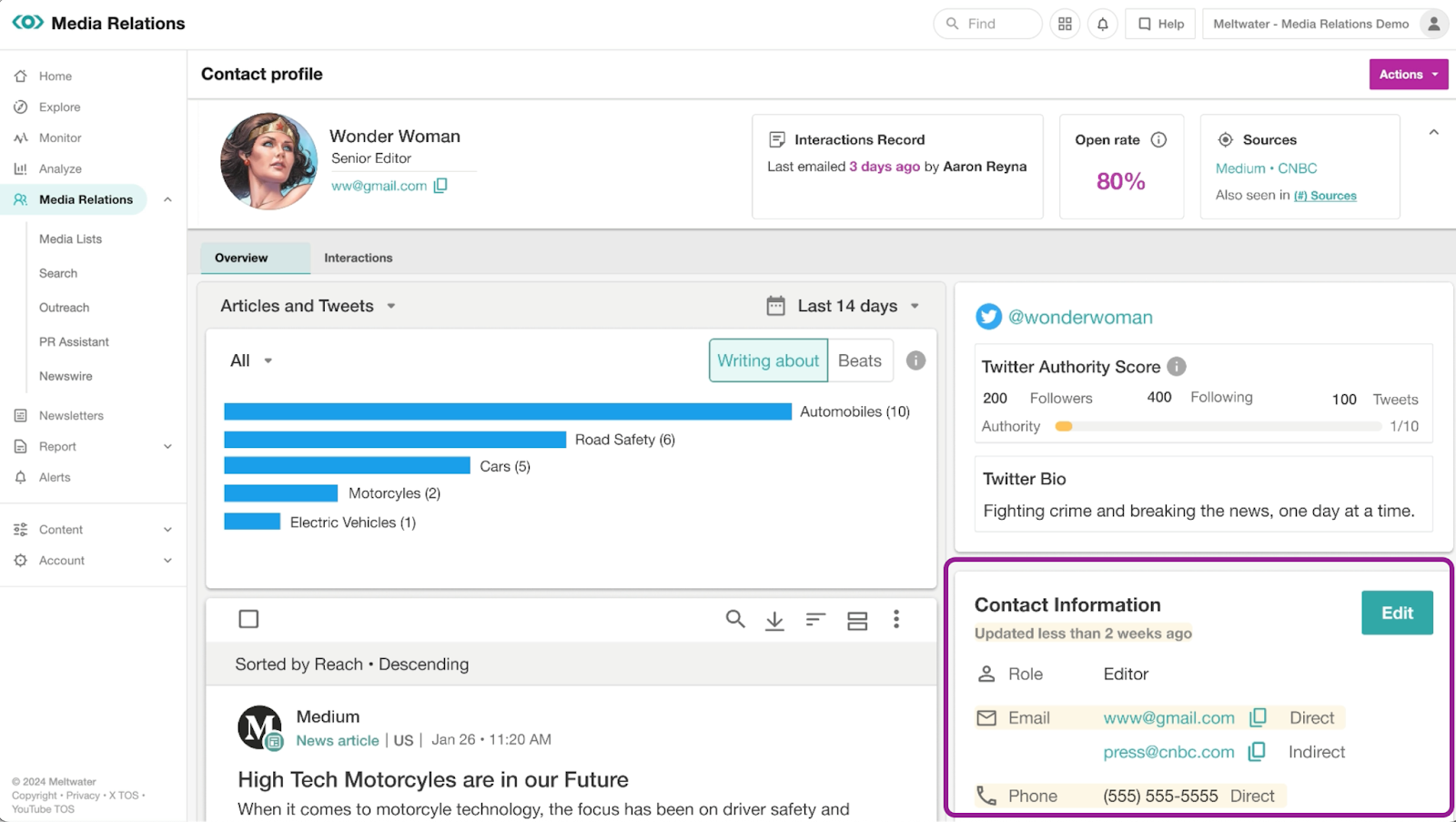Image resolution: width=1456 pixels, height=822 pixels.
Task: Toggle the Beats view
Action: click(860, 360)
